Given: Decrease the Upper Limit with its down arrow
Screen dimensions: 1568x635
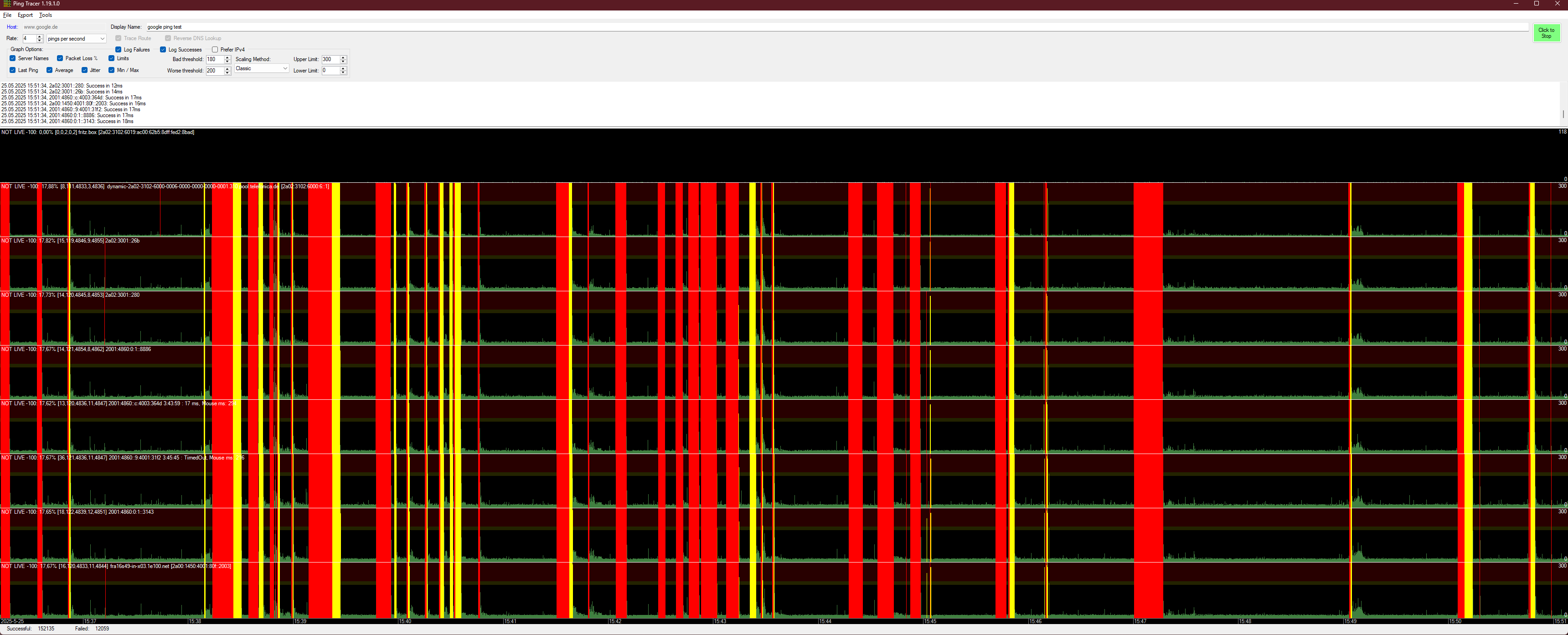Looking at the screenshot, I should pyautogui.click(x=343, y=62).
